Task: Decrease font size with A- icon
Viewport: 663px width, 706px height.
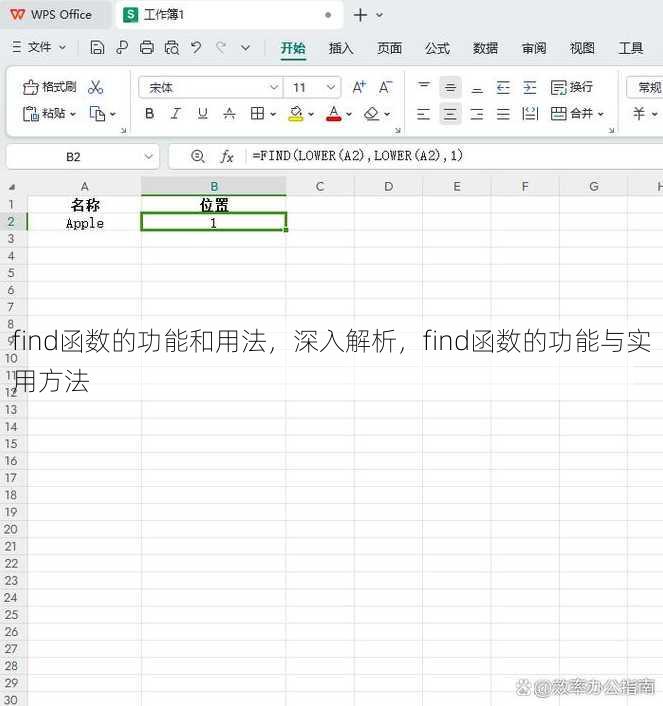Action: (385, 87)
